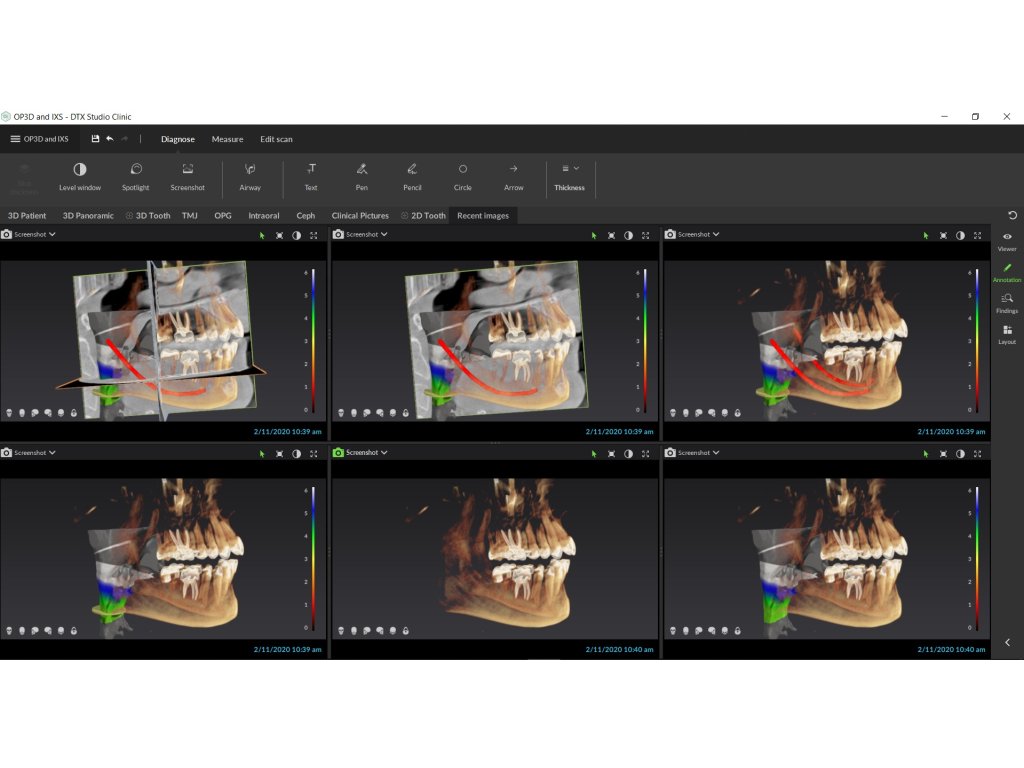Click the Edit scan button

tap(276, 139)
